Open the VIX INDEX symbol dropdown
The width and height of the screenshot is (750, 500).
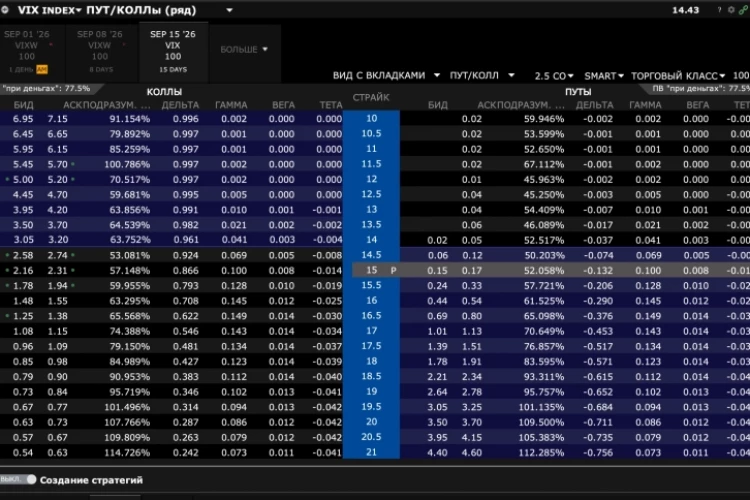[x=49, y=10]
